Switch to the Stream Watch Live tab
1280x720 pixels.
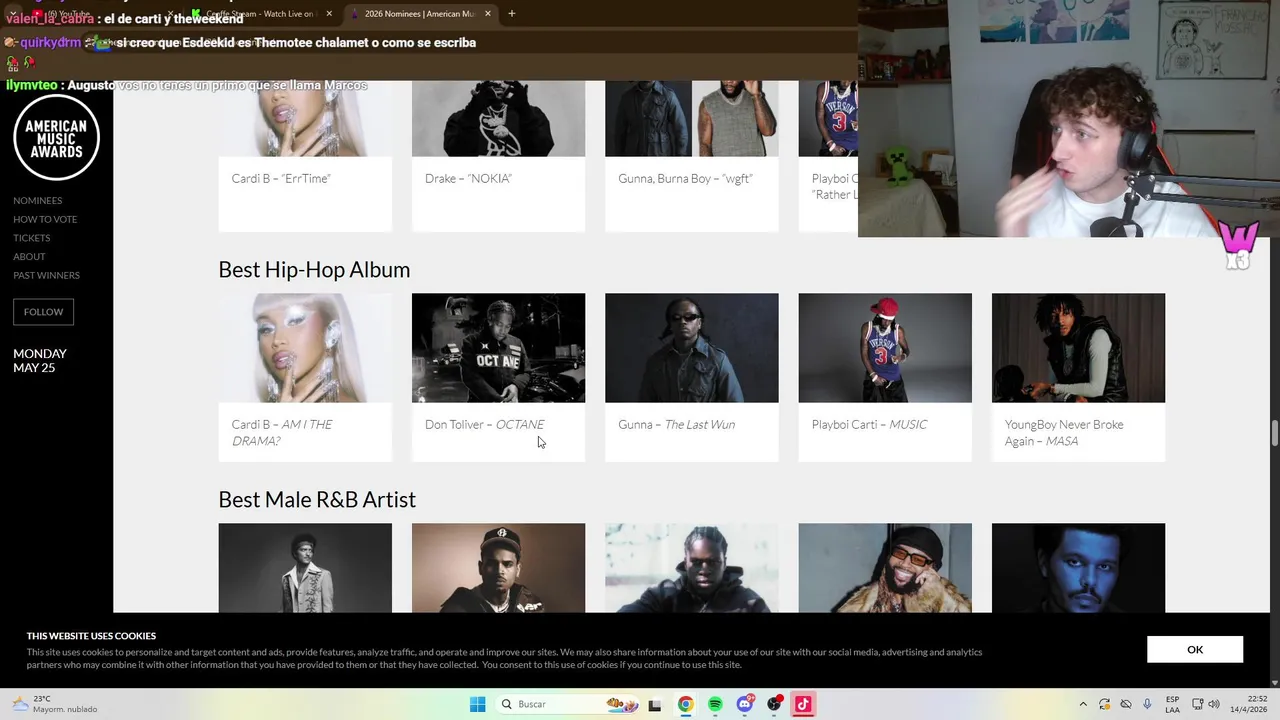[260, 13]
